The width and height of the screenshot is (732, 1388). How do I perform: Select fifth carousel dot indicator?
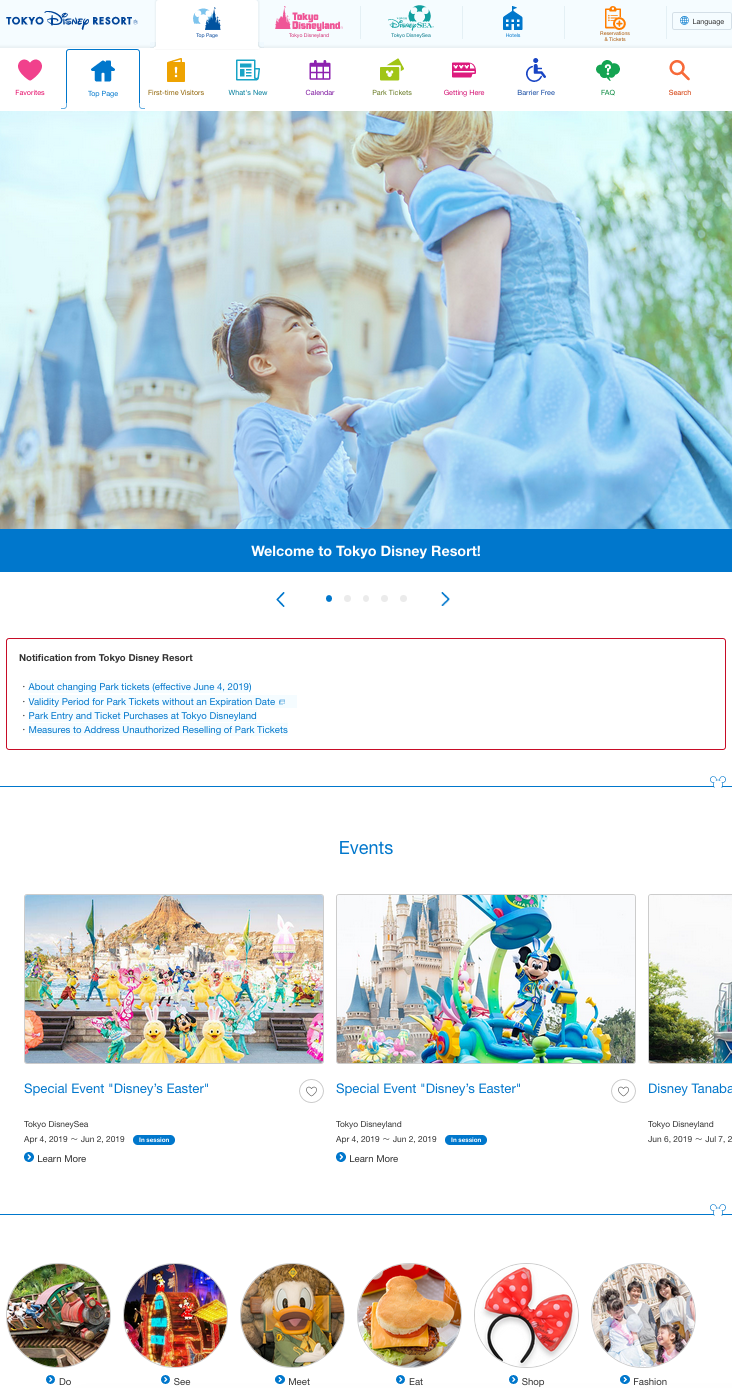(403, 598)
